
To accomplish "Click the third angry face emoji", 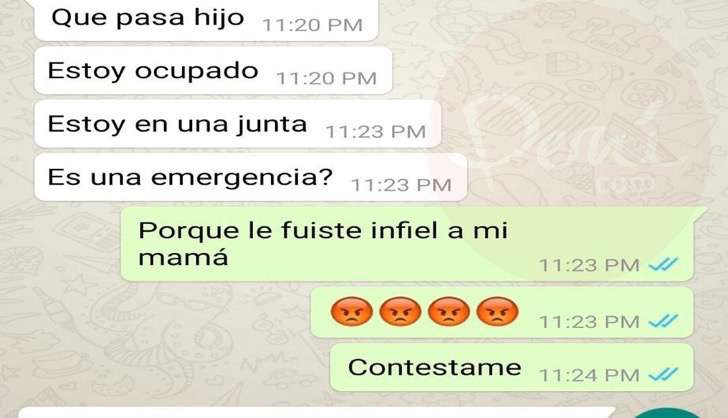I will 448,311.
